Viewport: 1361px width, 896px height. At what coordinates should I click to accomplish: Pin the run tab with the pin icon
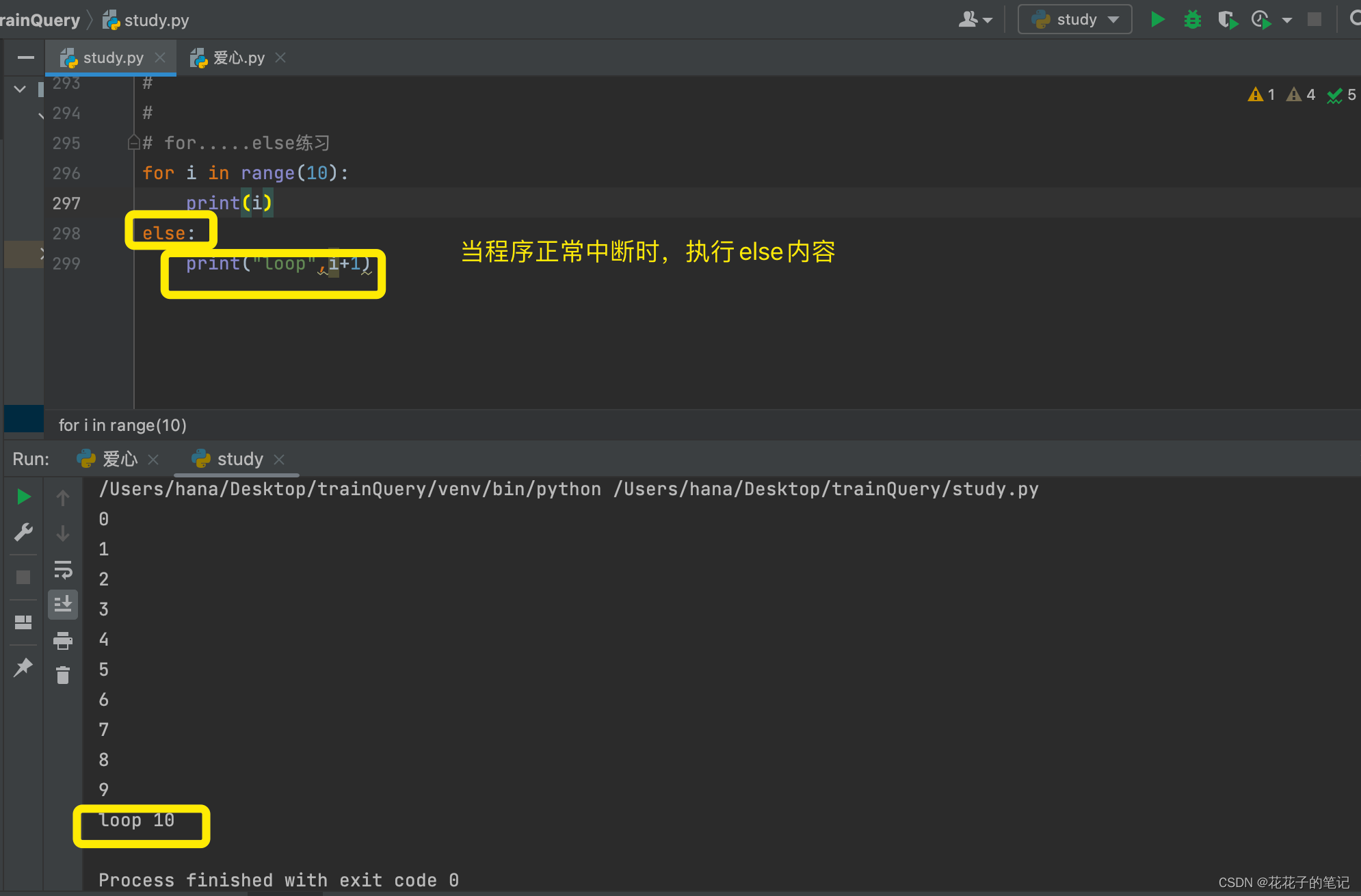click(23, 667)
